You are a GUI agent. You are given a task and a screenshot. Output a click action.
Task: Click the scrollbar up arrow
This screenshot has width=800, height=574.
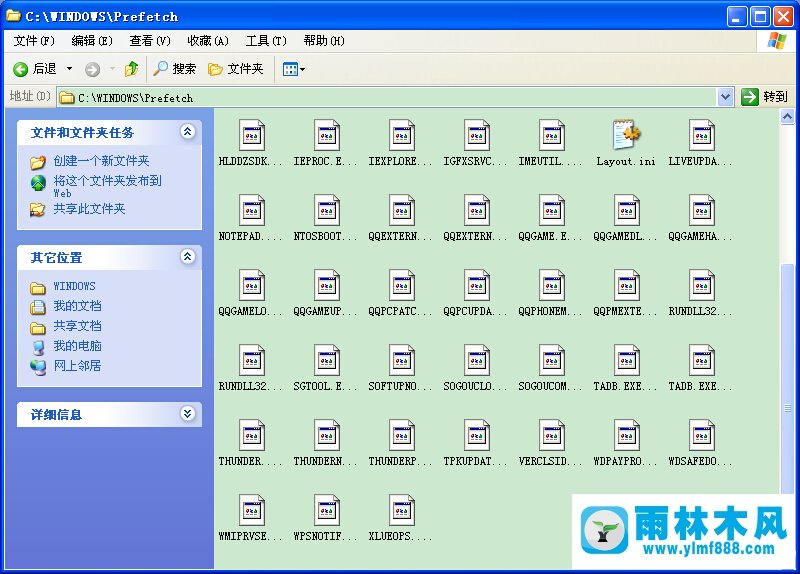(x=787, y=117)
